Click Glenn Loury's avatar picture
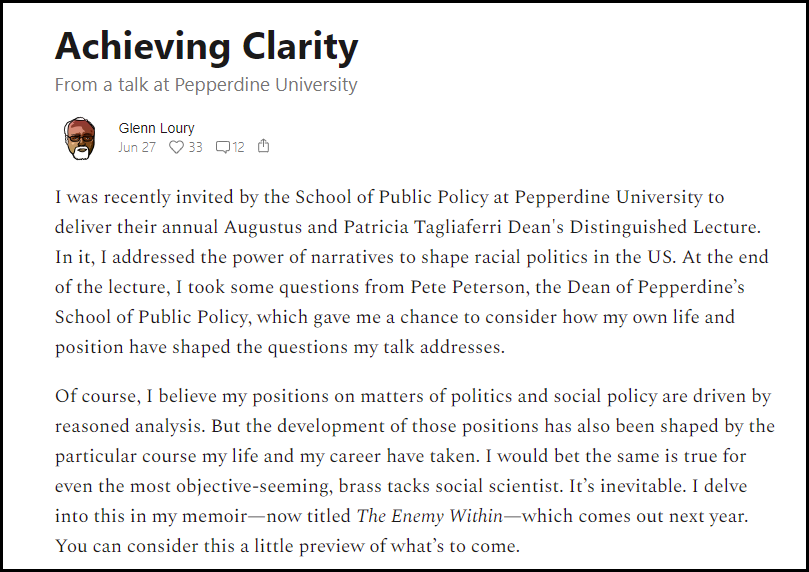This screenshot has height=572, width=809. [x=80, y=138]
